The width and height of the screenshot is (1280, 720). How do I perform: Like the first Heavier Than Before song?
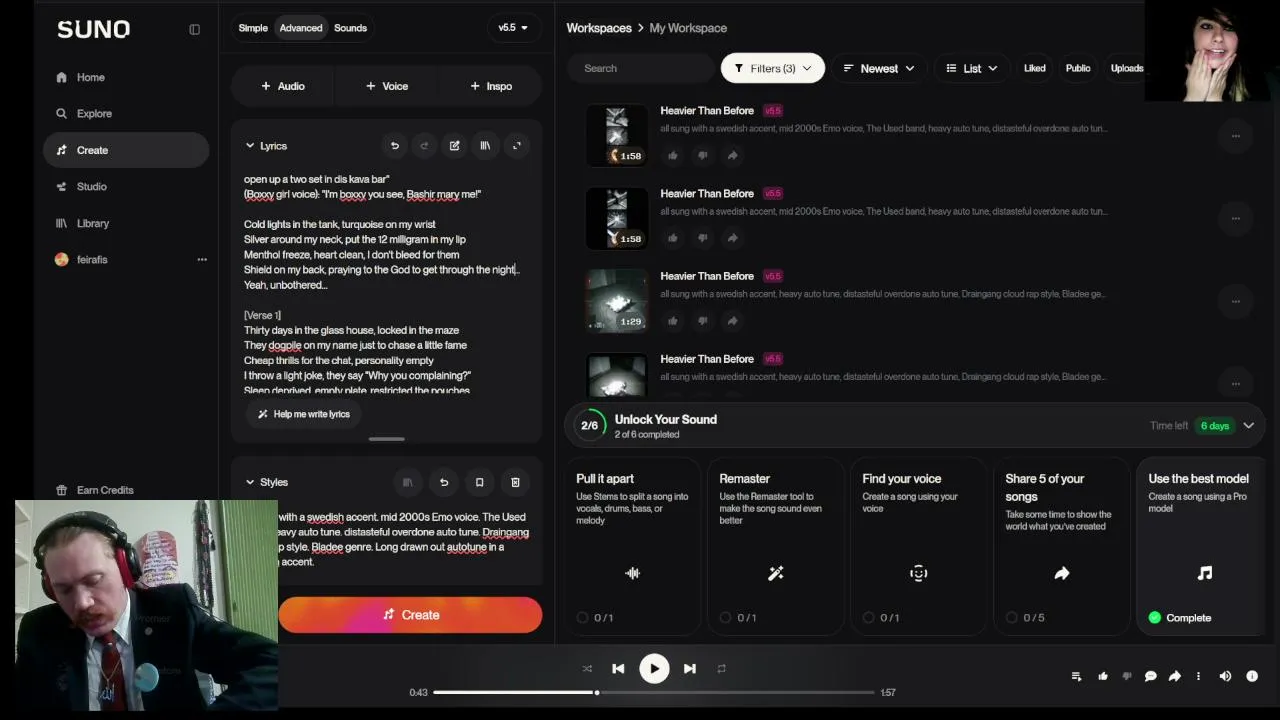coord(673,155)
